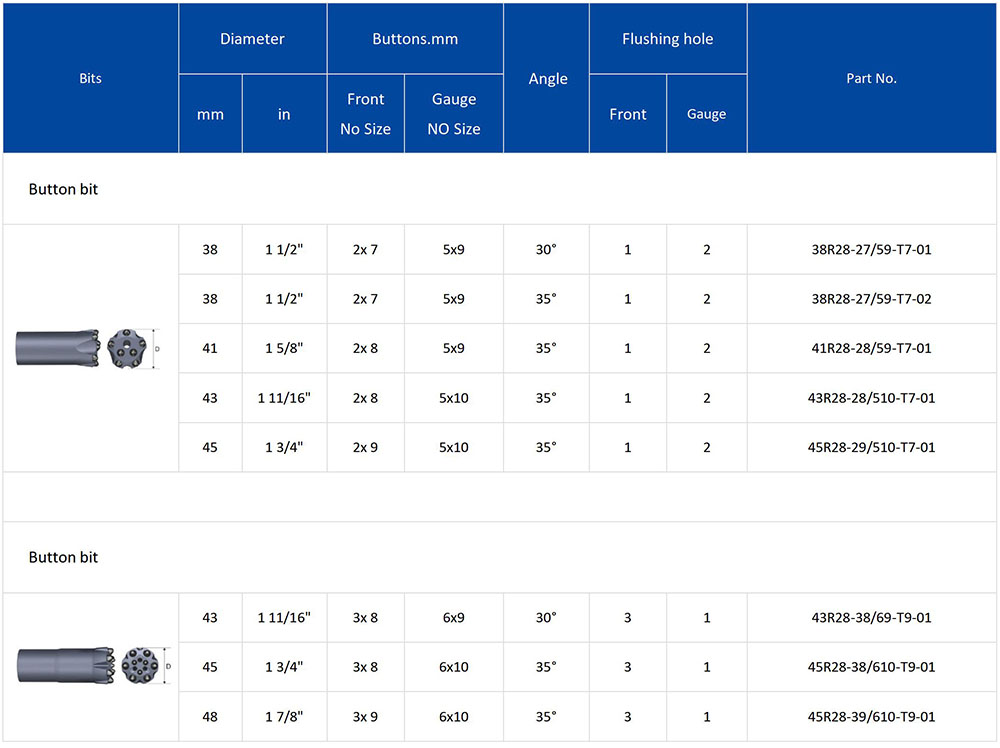Image resolution: width=1000 pixels, height=748 pixels.
Task: Select the Buttons.mm header cell
Action: (415, 39)
